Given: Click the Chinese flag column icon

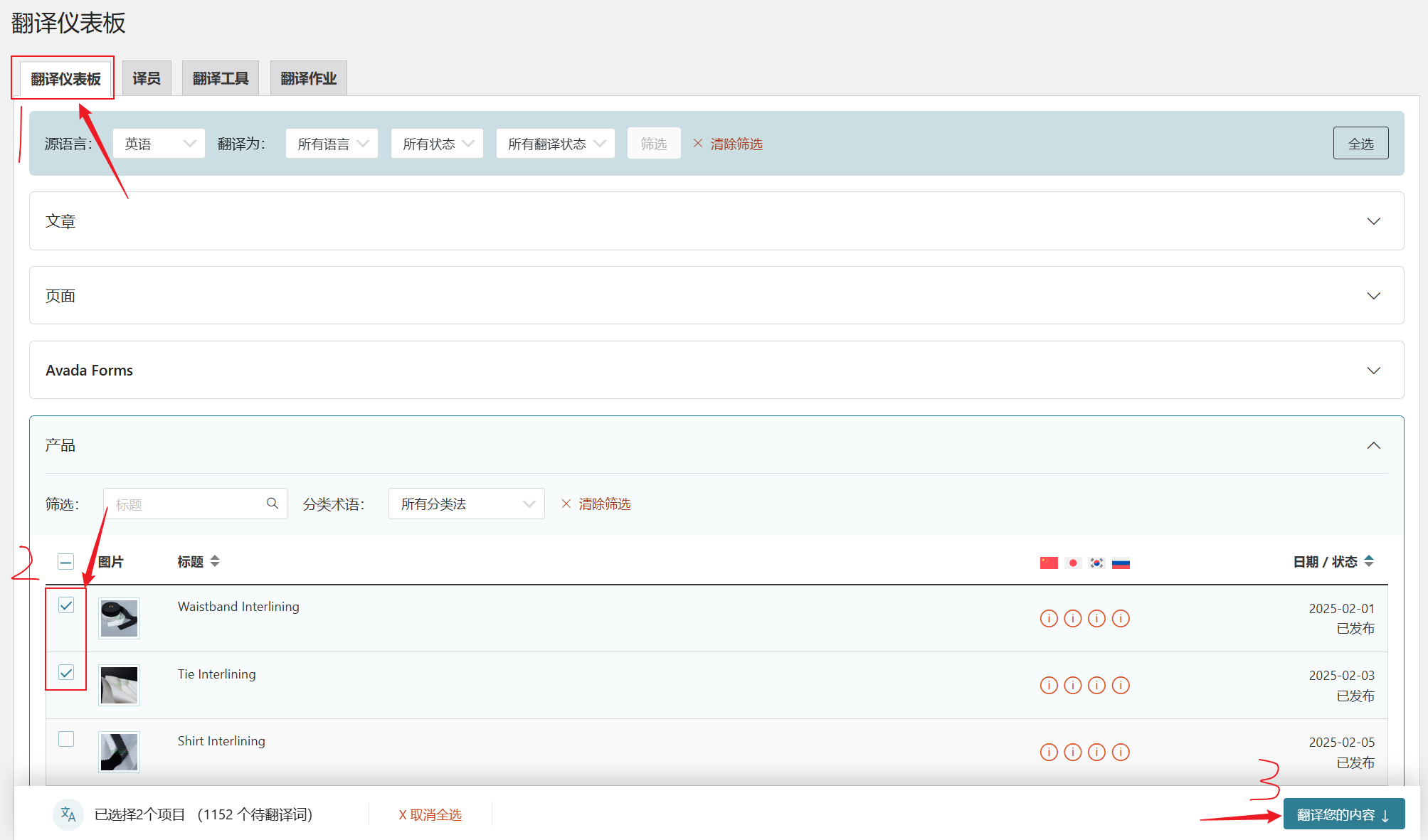Looking at the screenshot, I should (x=1049, y=563).
